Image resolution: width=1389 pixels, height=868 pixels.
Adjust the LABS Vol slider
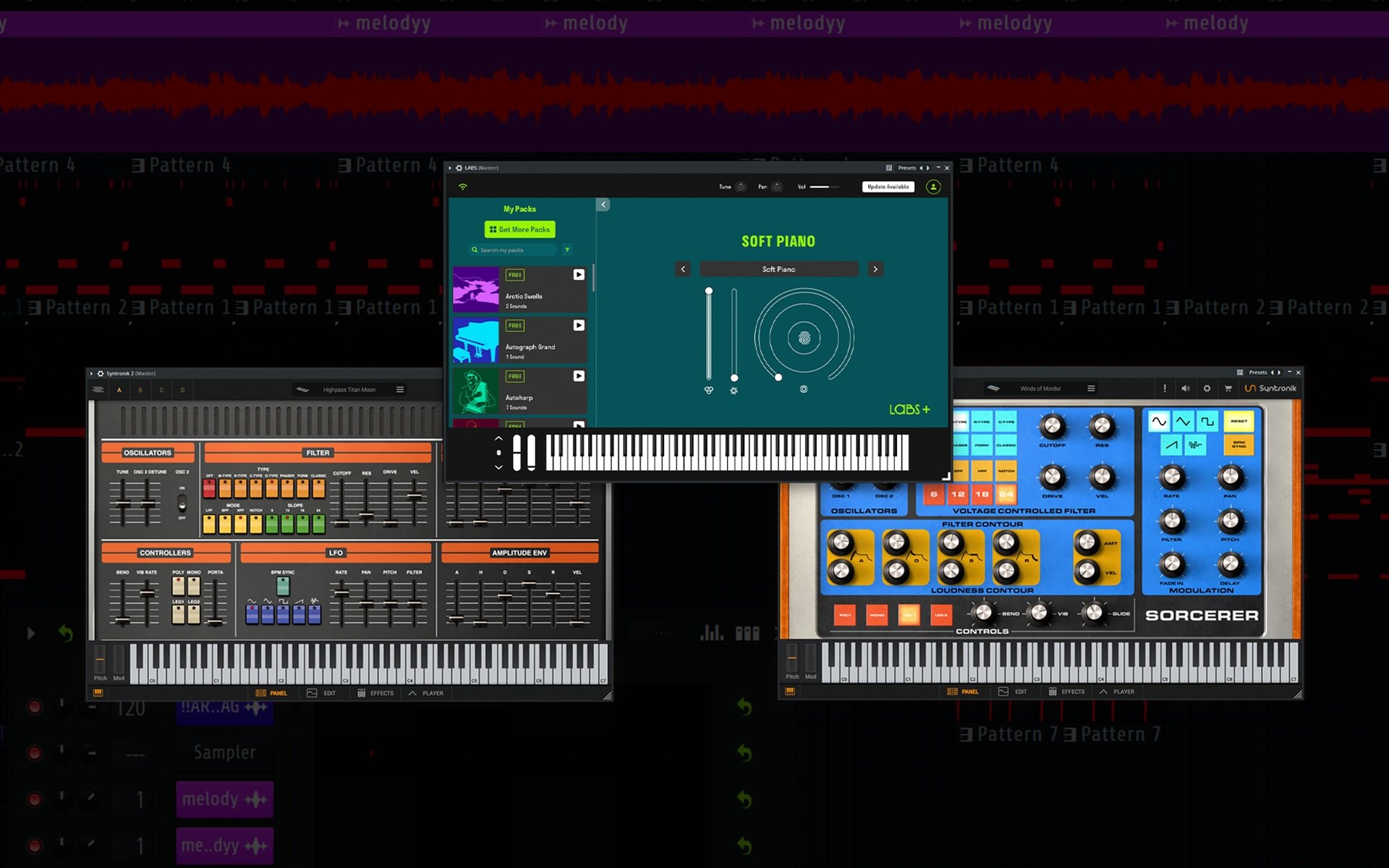tap(823, 187)
